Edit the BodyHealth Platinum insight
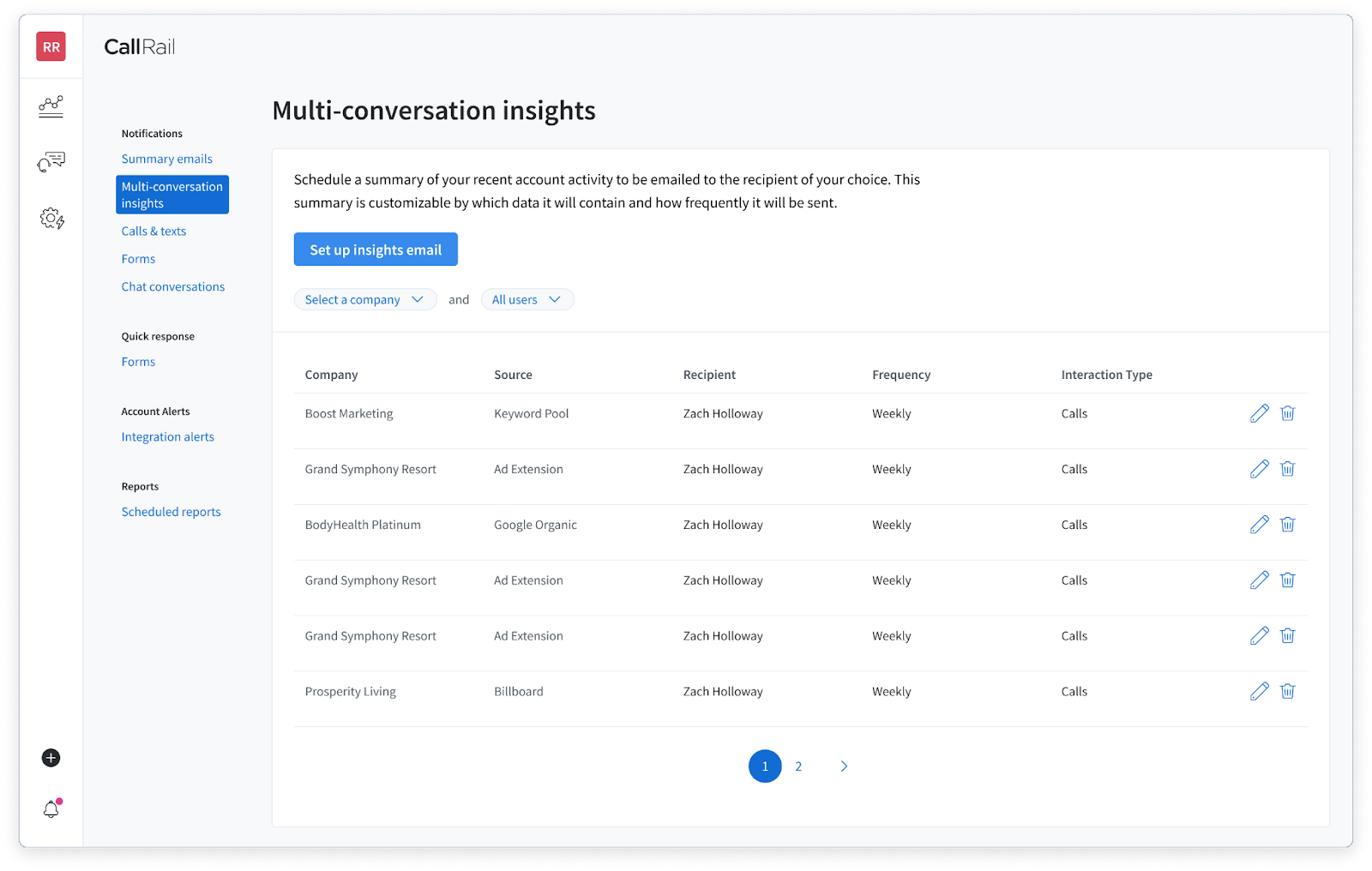 click(x=1259, y=524)
